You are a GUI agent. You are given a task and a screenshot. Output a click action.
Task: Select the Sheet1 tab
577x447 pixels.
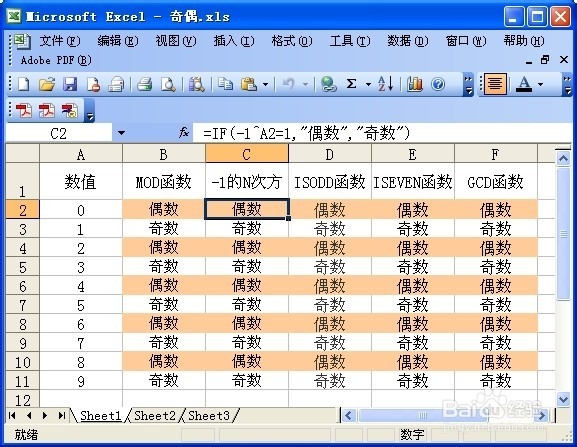pos(100,416)
